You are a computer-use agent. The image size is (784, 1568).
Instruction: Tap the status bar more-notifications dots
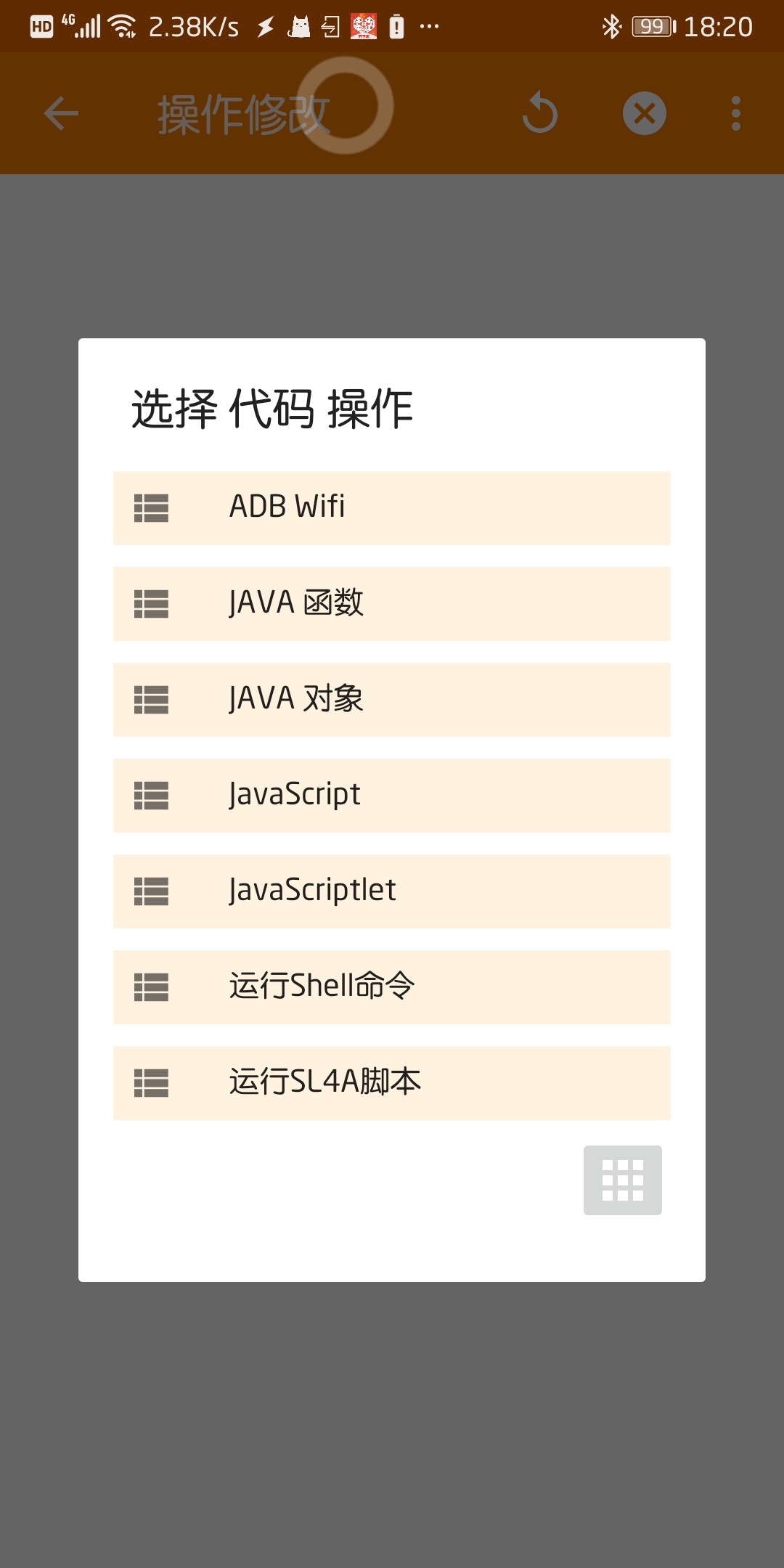pos(429,27)
